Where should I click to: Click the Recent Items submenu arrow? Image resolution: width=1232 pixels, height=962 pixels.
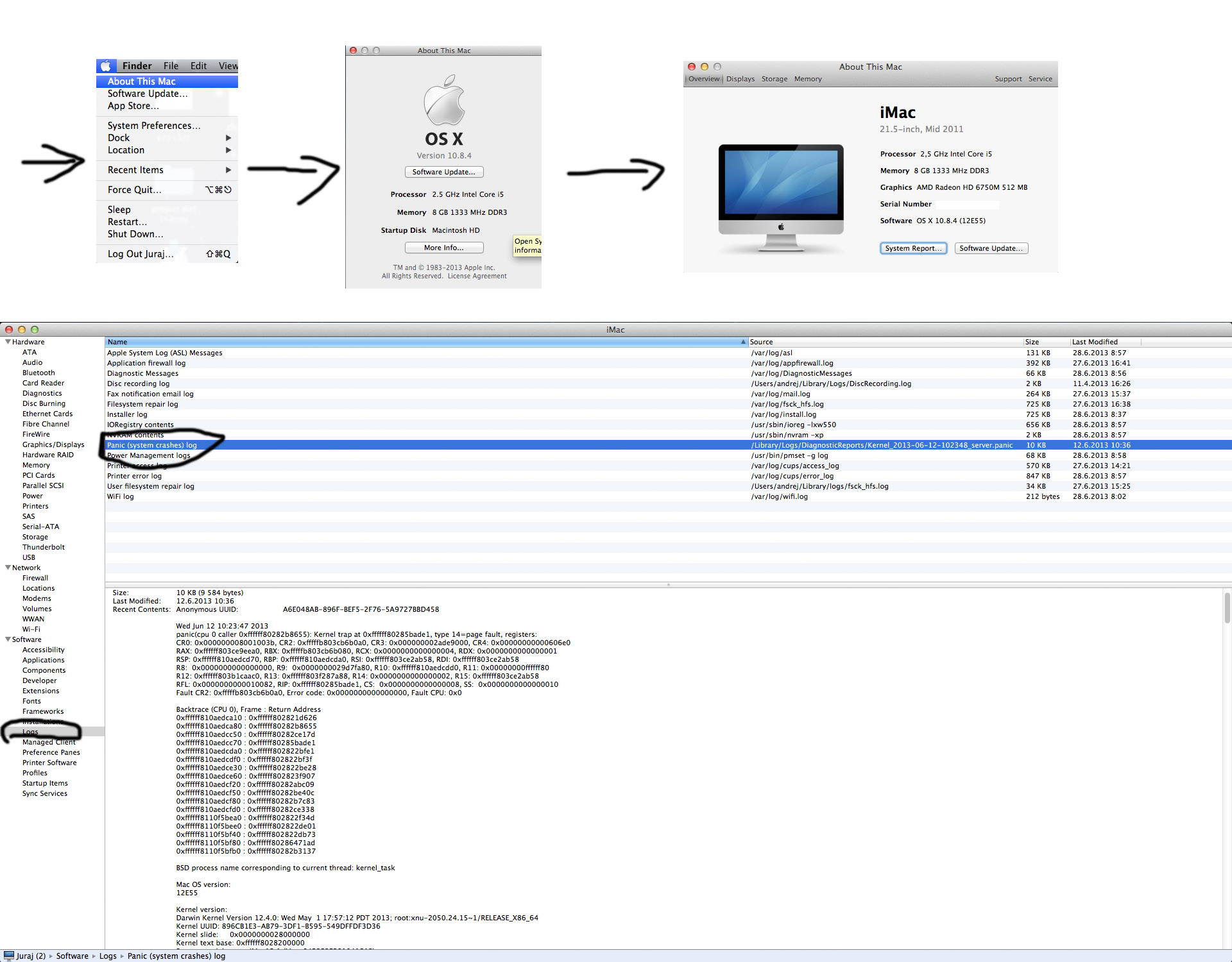tap(228, 170)
